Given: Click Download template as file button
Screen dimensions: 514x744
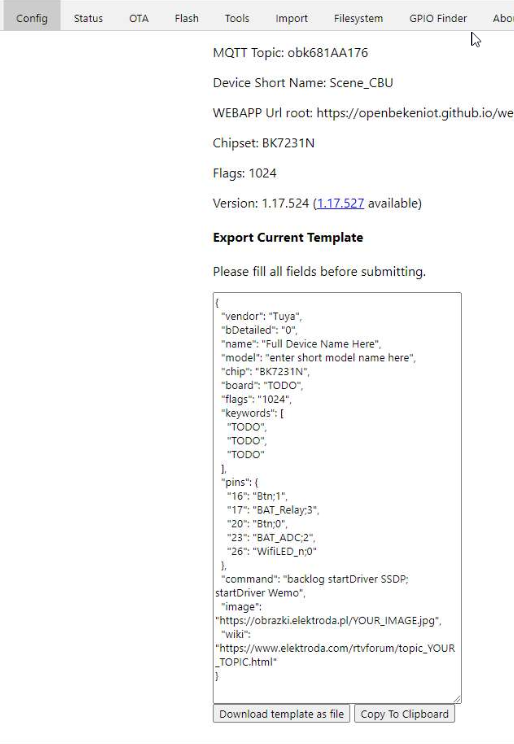Looking at the screenshot, I should point(281,714).
